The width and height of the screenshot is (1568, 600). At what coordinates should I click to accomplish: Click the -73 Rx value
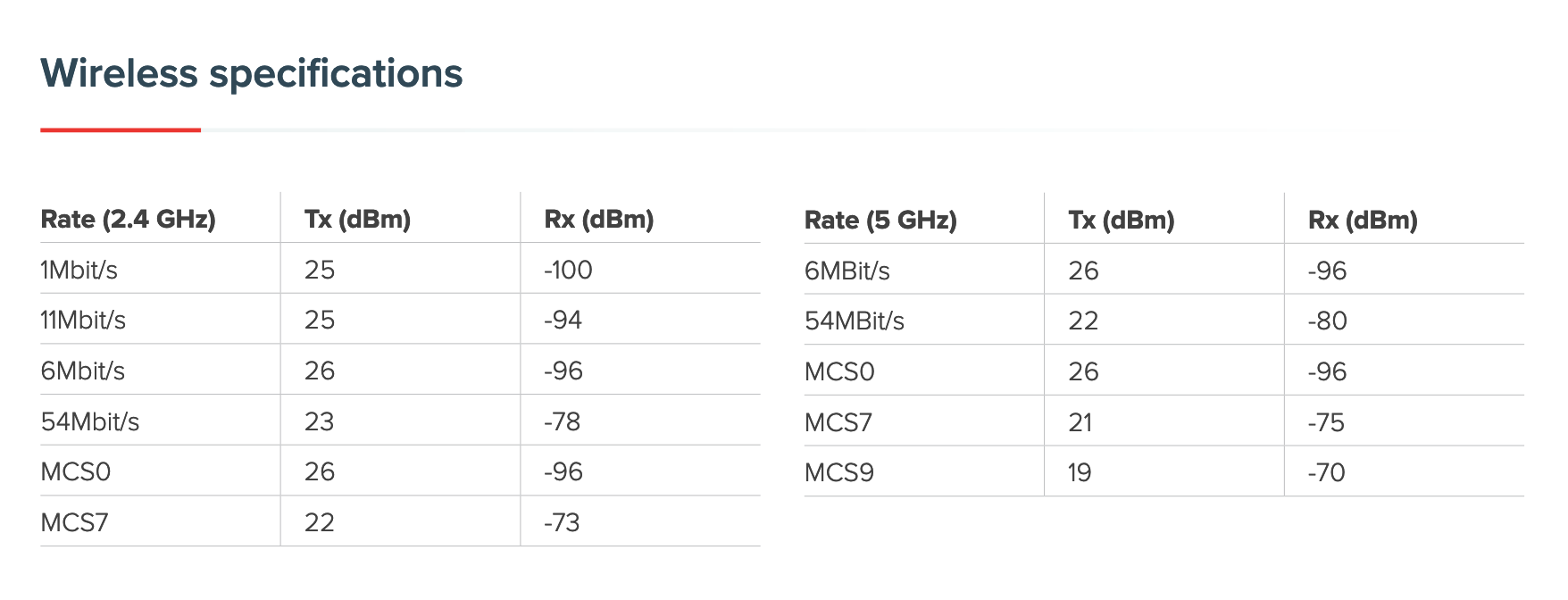[x=562, y=522]
